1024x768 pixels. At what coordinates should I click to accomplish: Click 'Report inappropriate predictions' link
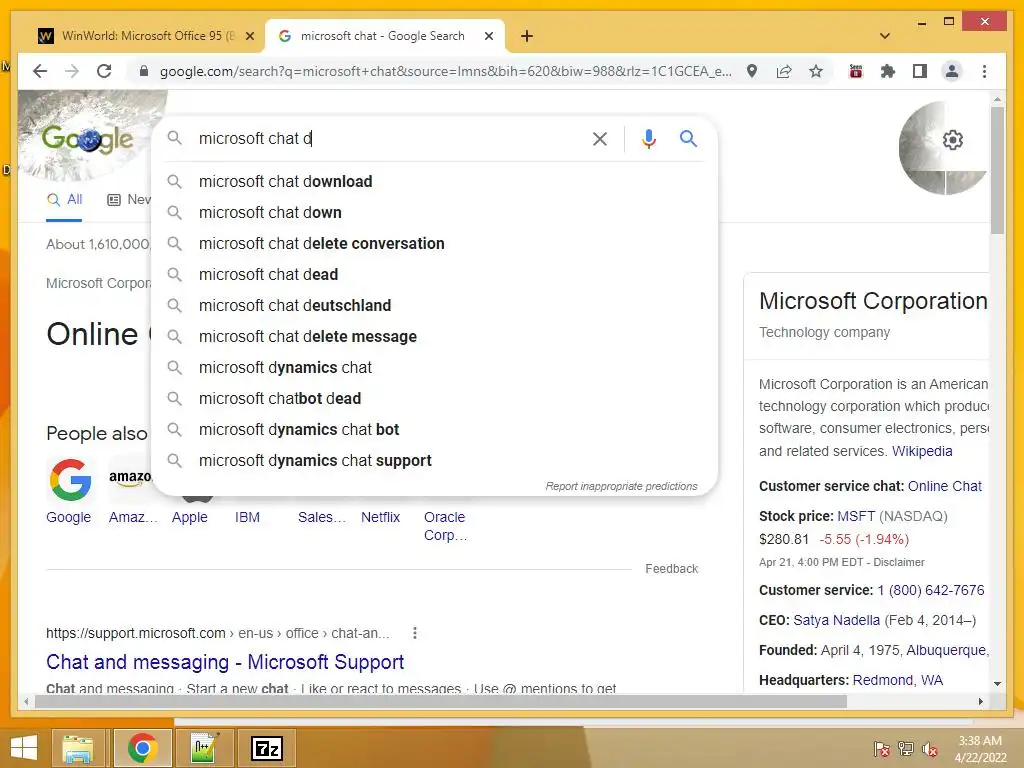coord(621,487)
